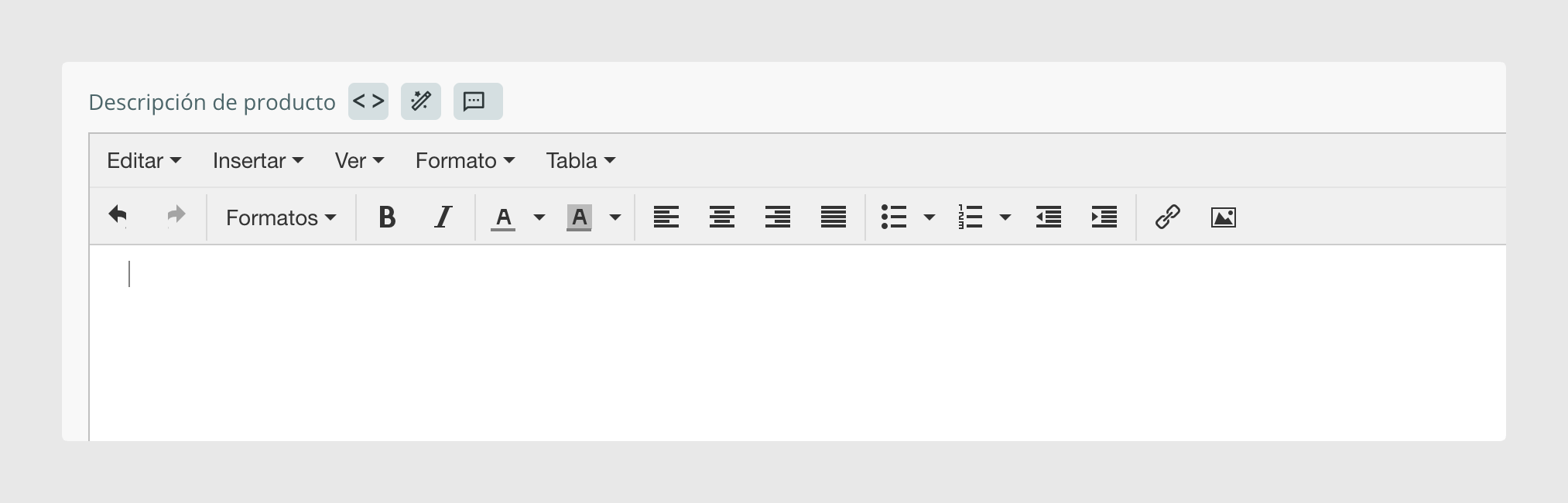Toggle bold formatting
The width and height of the screenshot is (1568, 503).
click(388, 217)
